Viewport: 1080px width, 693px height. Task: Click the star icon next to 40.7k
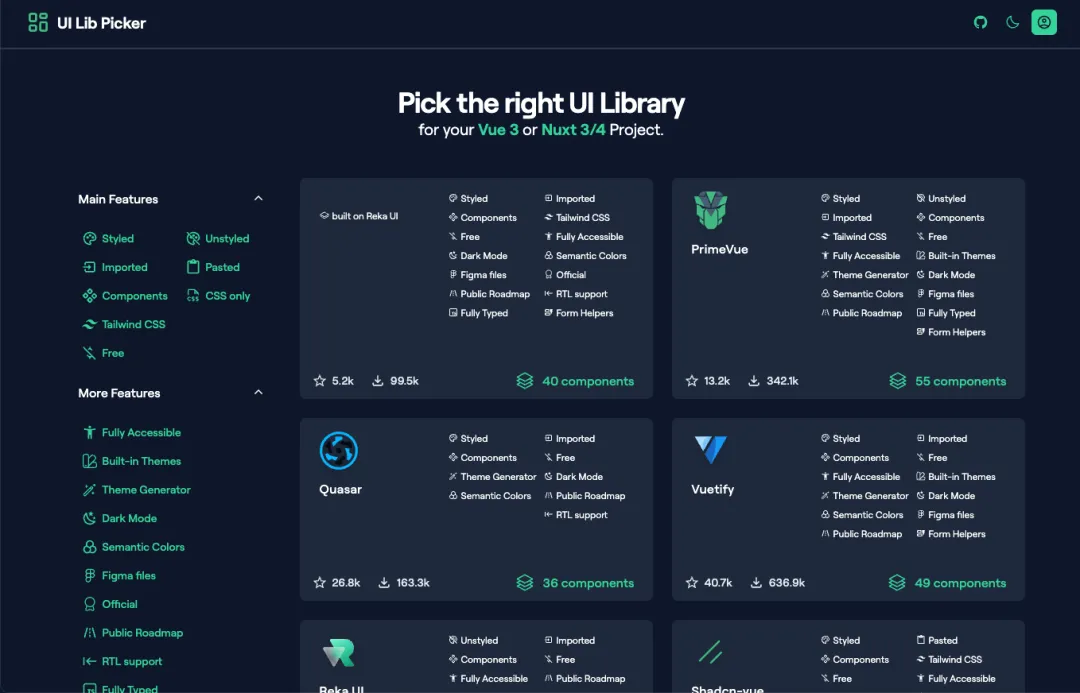click(692, 583)
